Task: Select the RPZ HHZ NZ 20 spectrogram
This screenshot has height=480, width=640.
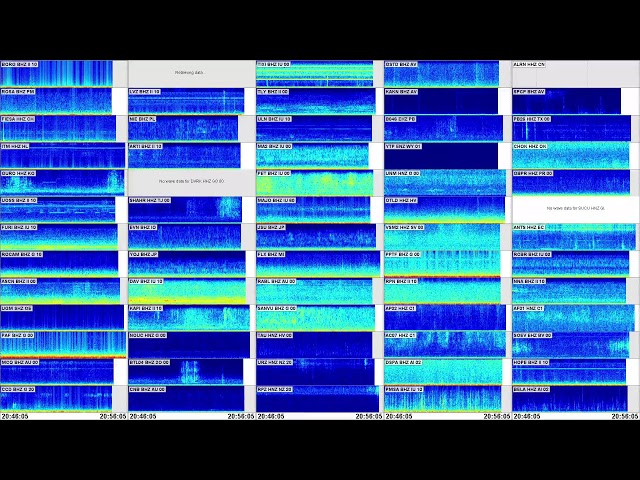Action: [x=318, y=399]
